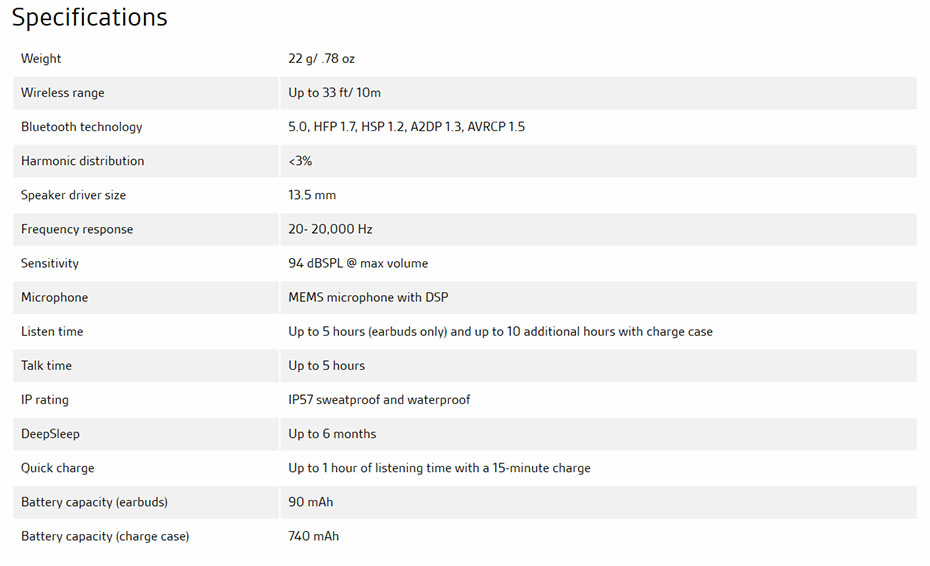Select the Listen time label

(x=52, y=332)
